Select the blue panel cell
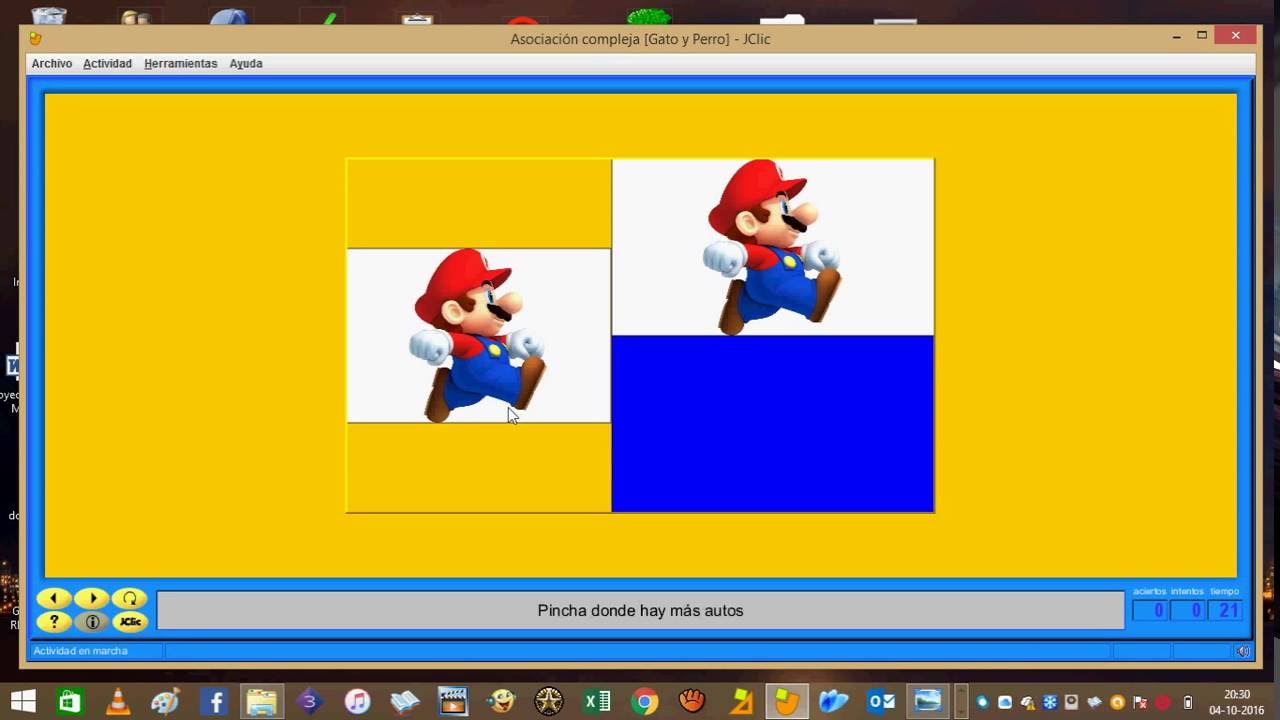 pos(773,424)
